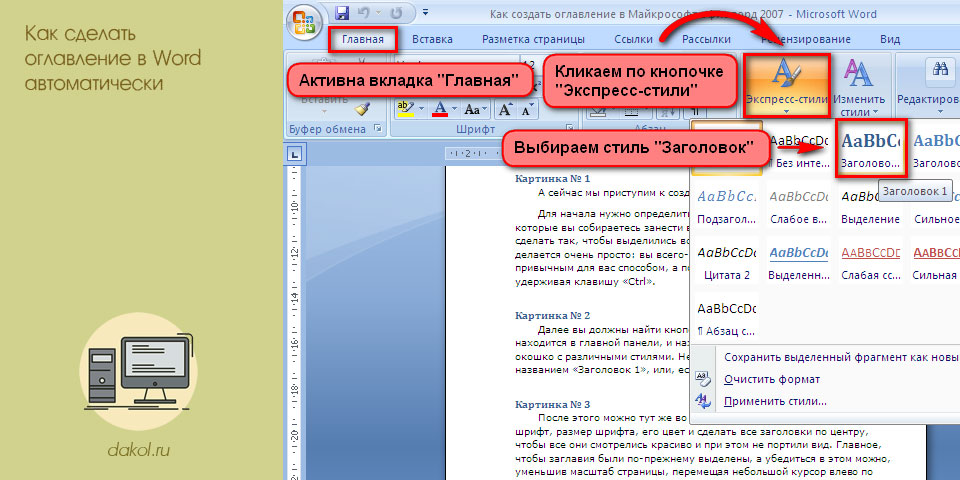Click the Format Painter brush icon
The width and height of the screenshot is (960, 480).
[x=363, y=109]
